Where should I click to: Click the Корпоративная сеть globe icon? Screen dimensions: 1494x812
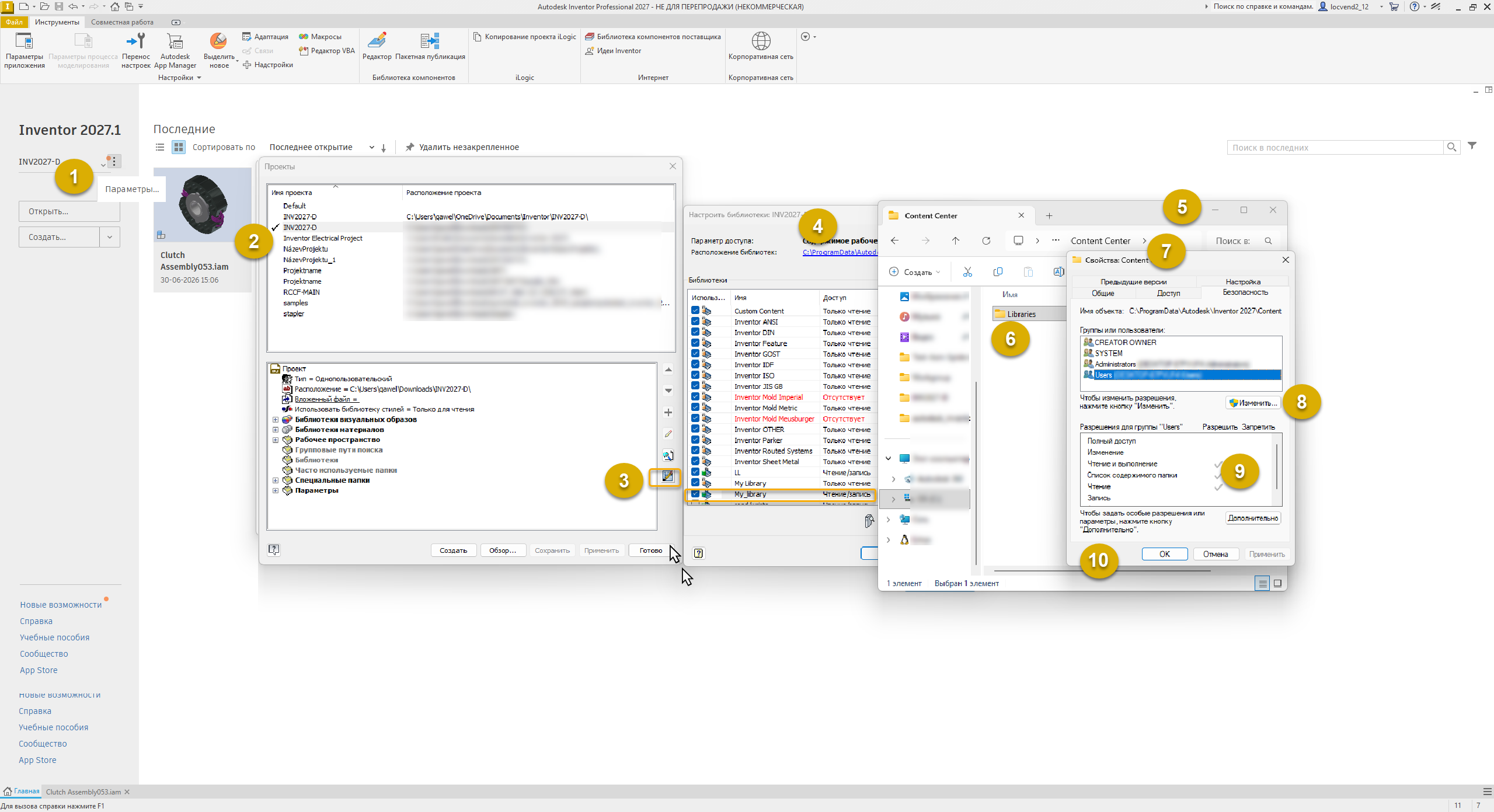click(761, 41)
